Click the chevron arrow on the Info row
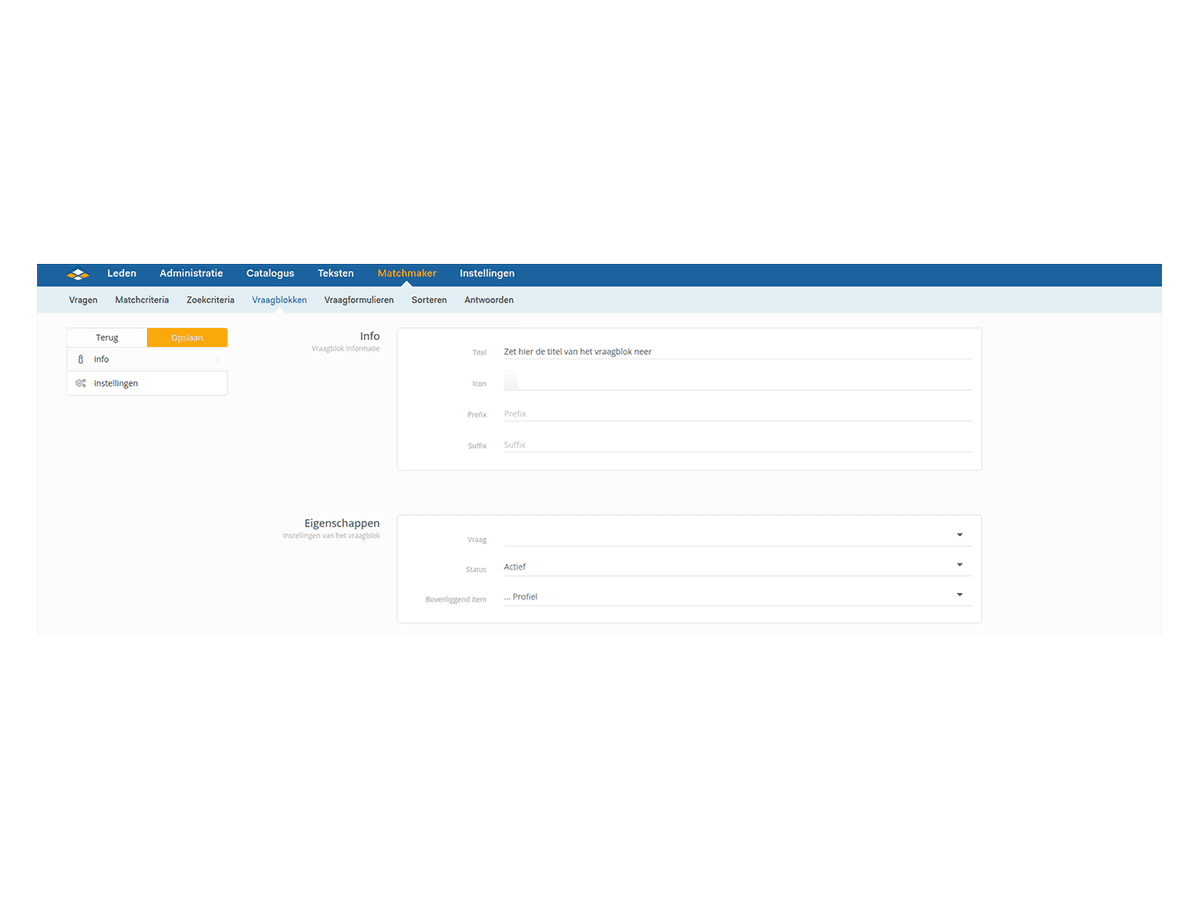 [x=217, y=360]
